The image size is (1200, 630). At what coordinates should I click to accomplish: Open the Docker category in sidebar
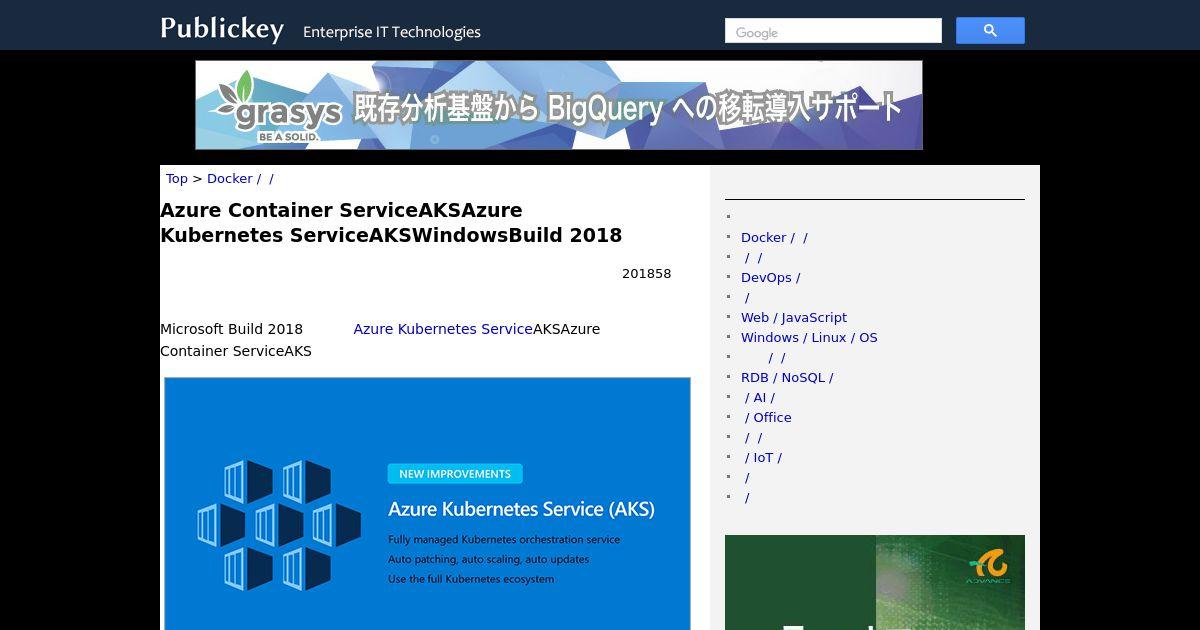(774, 238)
